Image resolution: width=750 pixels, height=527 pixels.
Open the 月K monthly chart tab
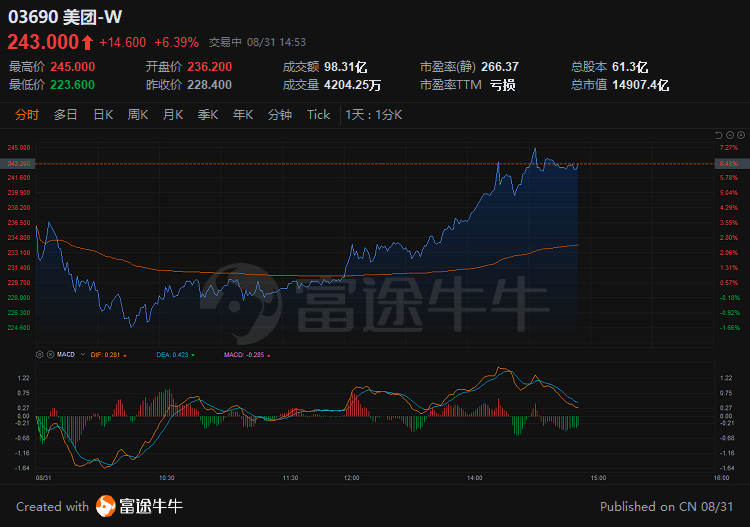click(x=173, y=115)
